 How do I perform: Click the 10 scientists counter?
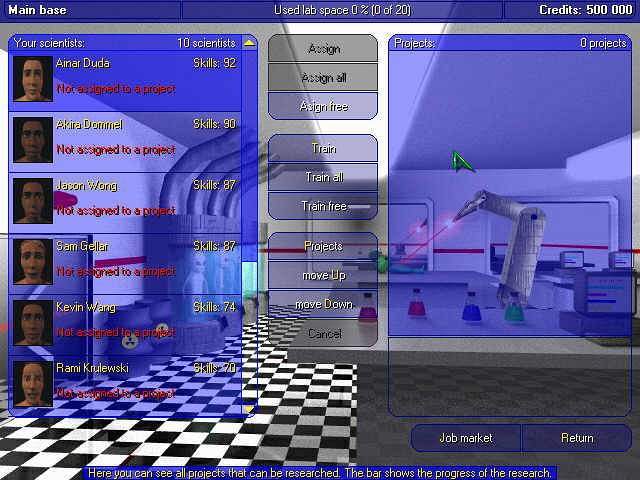[207, 43]
